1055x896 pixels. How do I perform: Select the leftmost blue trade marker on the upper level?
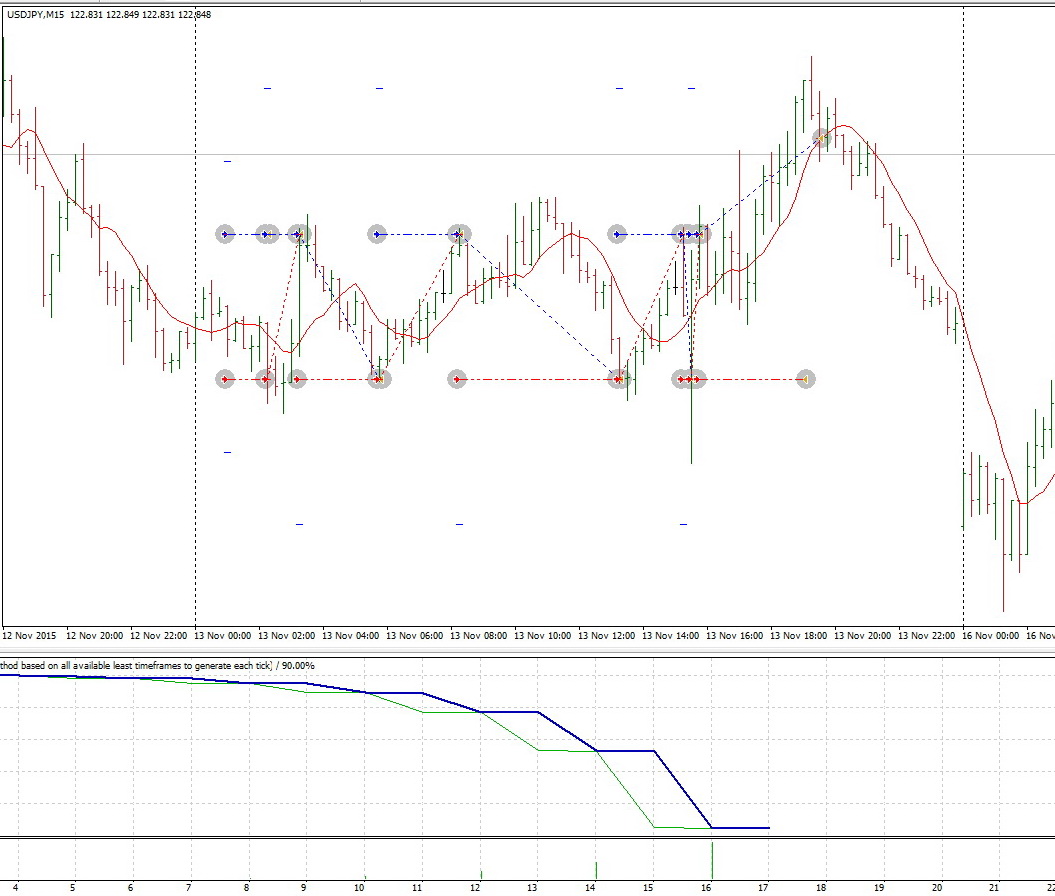(x=225, y=234)
